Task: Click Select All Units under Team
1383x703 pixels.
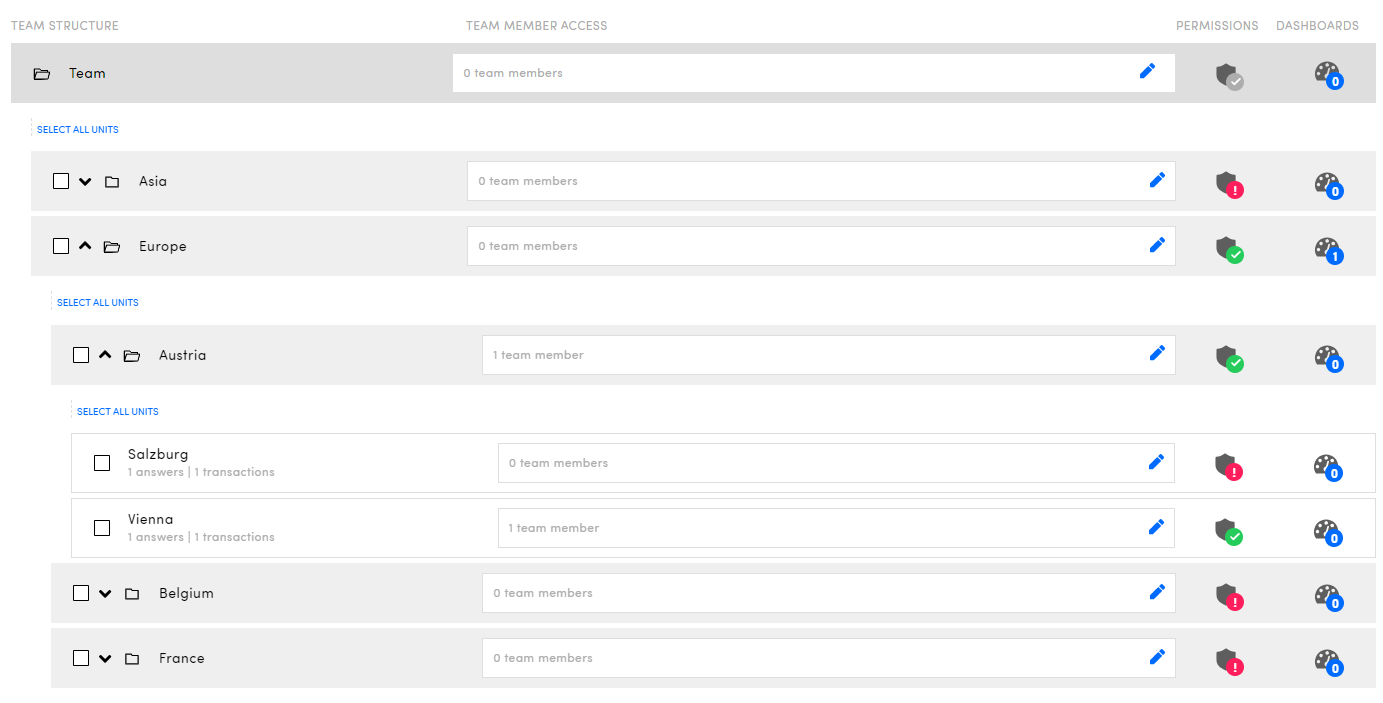Action: (x=78, y=130)
